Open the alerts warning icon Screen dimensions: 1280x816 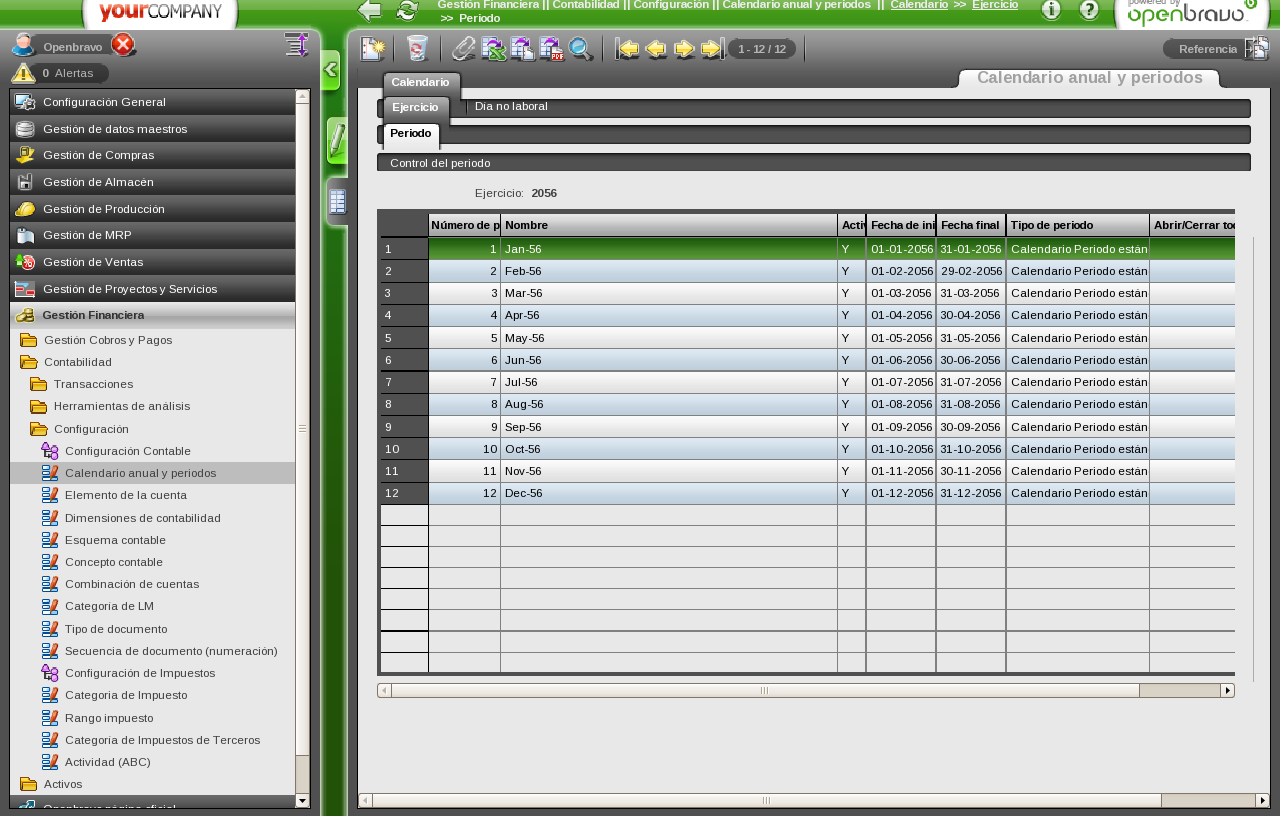pos(23,73)
